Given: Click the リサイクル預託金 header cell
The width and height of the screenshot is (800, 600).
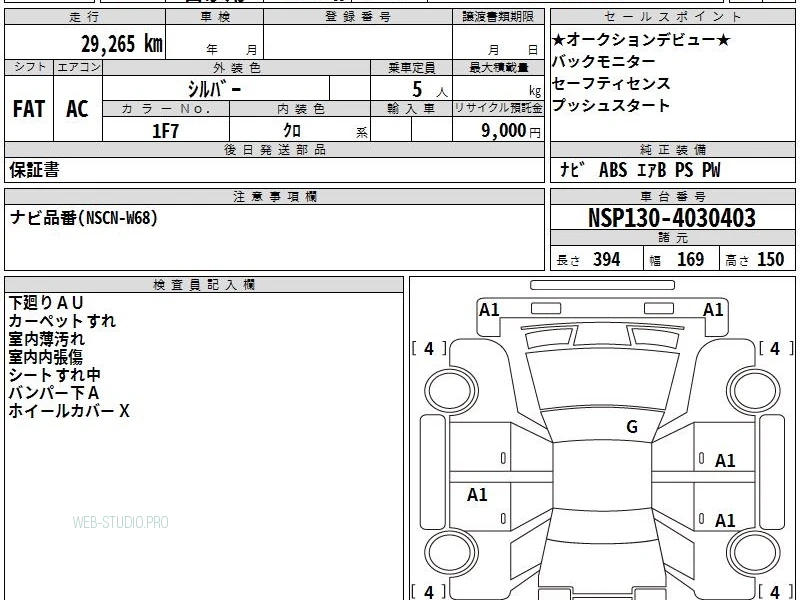Looking at the screenshot, I should pyautogui.click(x=498, y=108).
